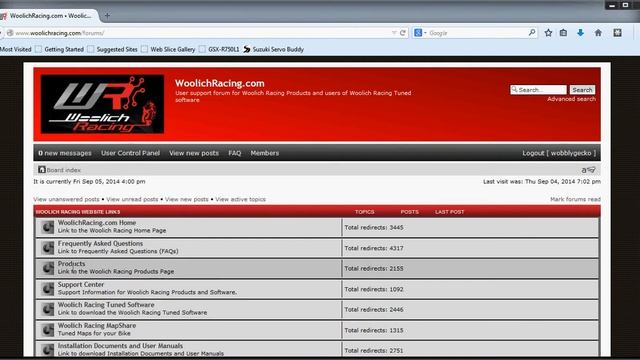Open Woolich Racing Website Links category header
Image resolution: width=640 pixels, height=360 pixels.
(78, 212)
